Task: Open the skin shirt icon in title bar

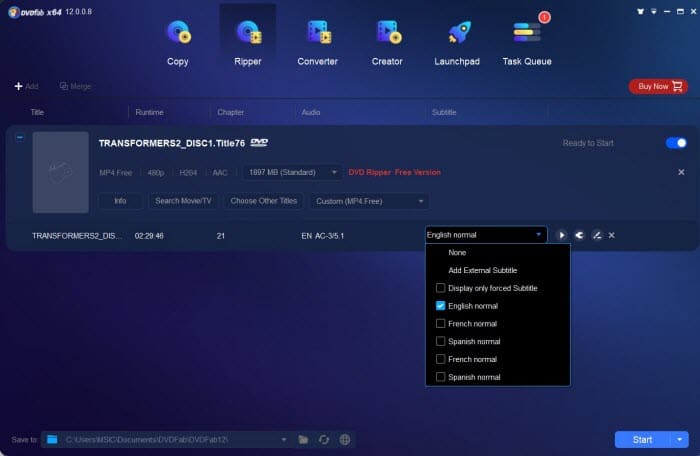Action: [640, 12]
